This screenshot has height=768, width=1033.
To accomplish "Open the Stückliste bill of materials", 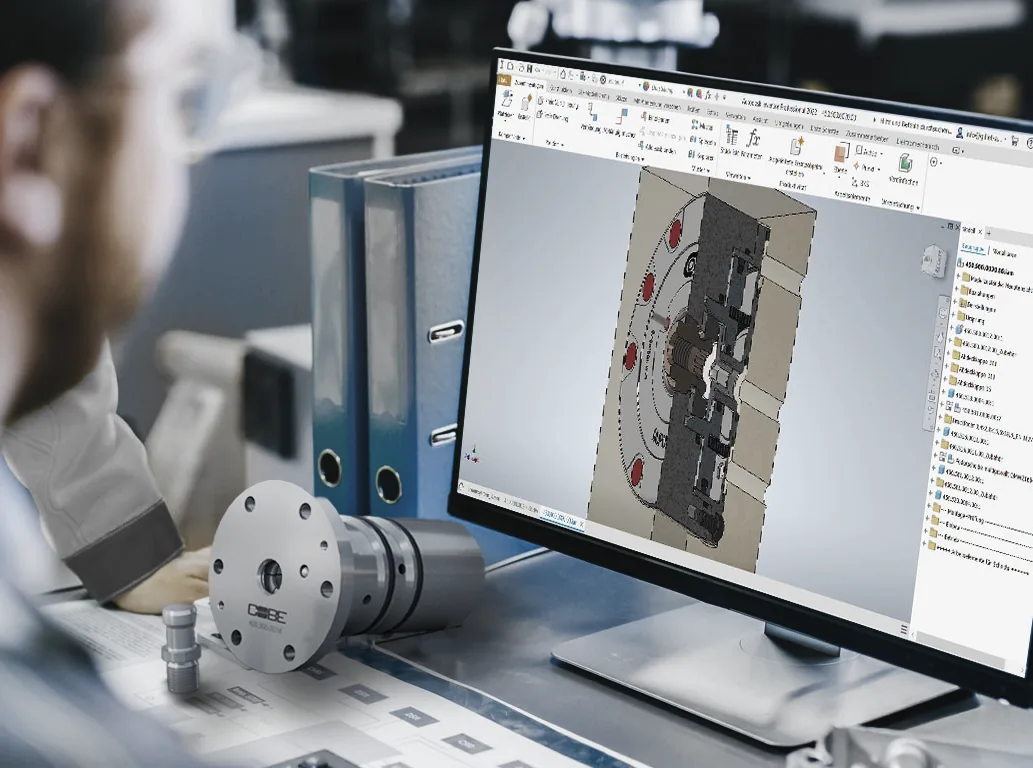I will (x=730, y=140).
